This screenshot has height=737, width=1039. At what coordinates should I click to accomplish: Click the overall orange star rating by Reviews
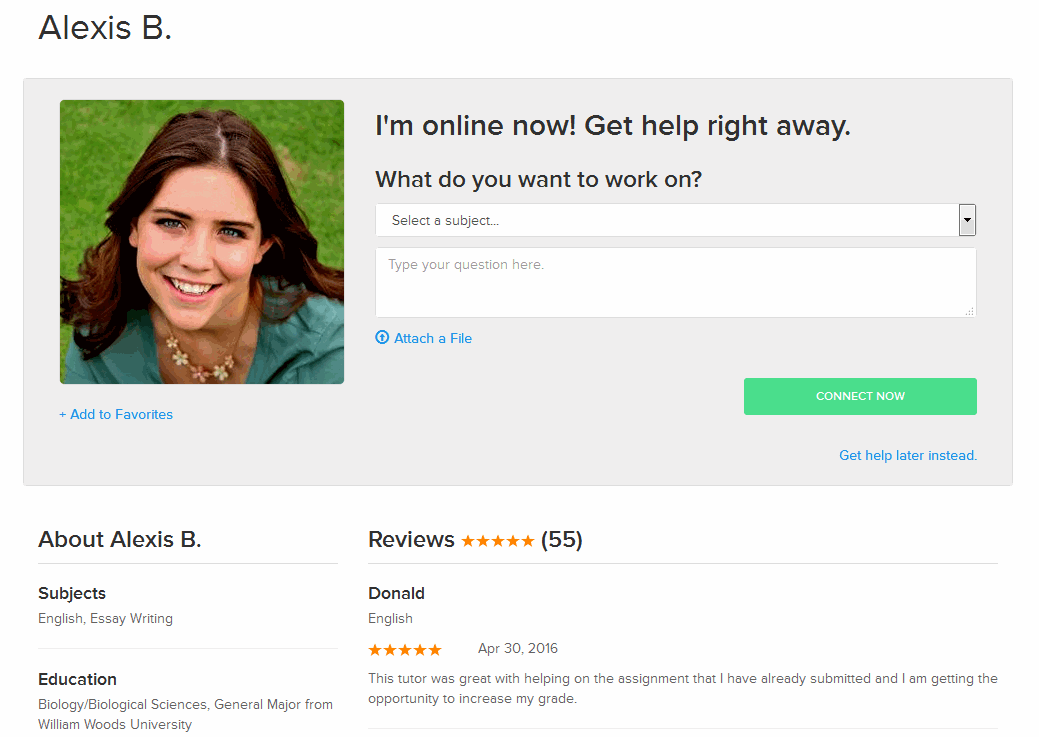497,541
